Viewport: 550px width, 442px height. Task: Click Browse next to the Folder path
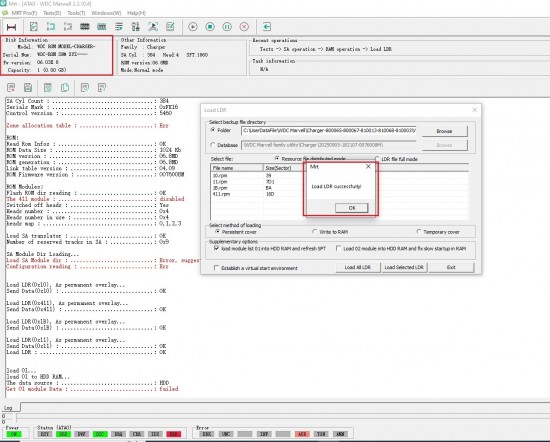point(444,131)
